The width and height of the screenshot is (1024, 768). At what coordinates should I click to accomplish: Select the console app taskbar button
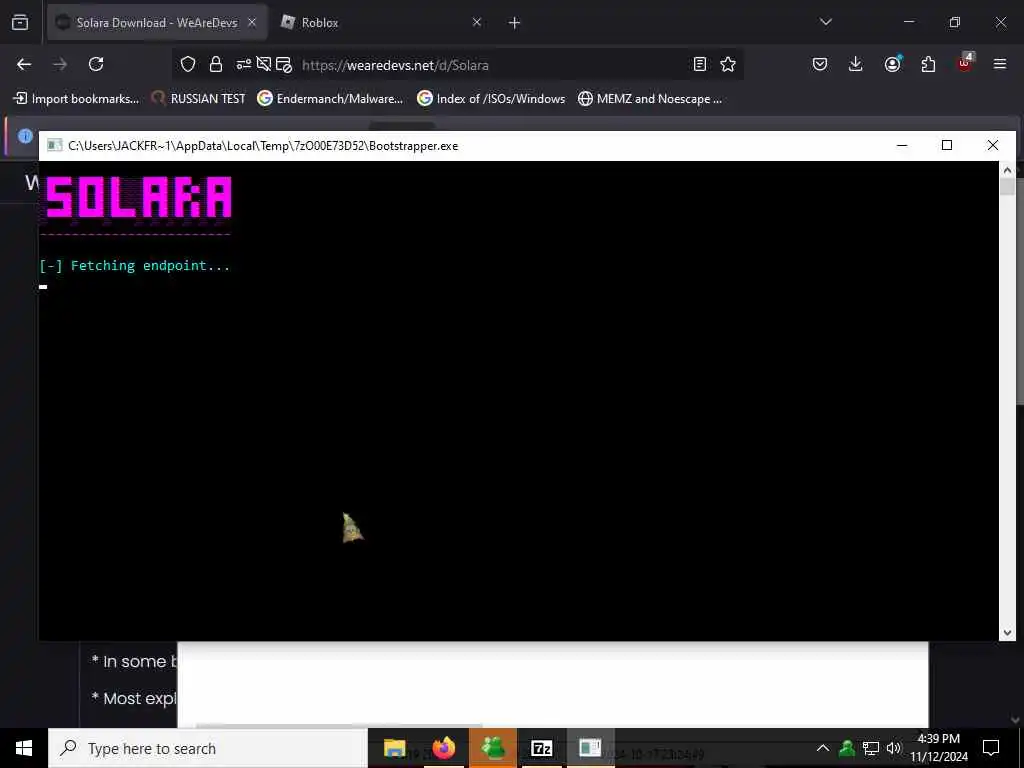point(590,748)
